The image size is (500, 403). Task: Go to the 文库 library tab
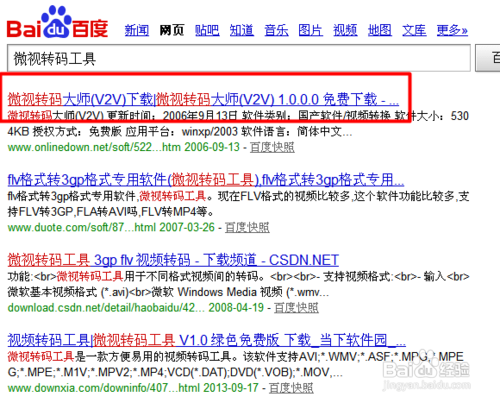pos(414,30)
